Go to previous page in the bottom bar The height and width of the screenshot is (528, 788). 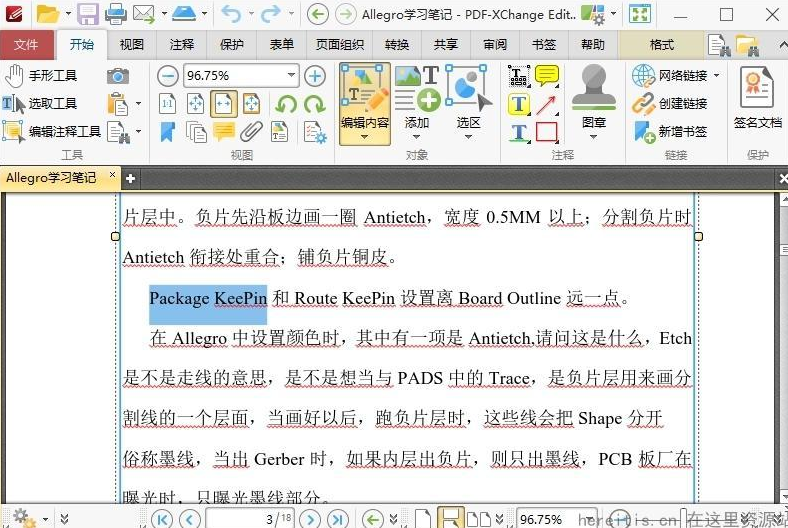pos(189,518)
